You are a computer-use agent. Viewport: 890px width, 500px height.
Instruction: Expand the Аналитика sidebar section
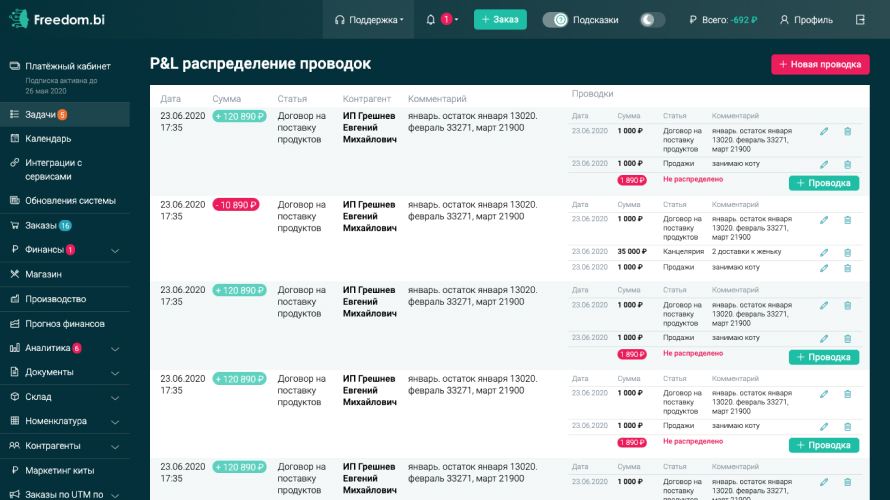click(x=115, y=348)
